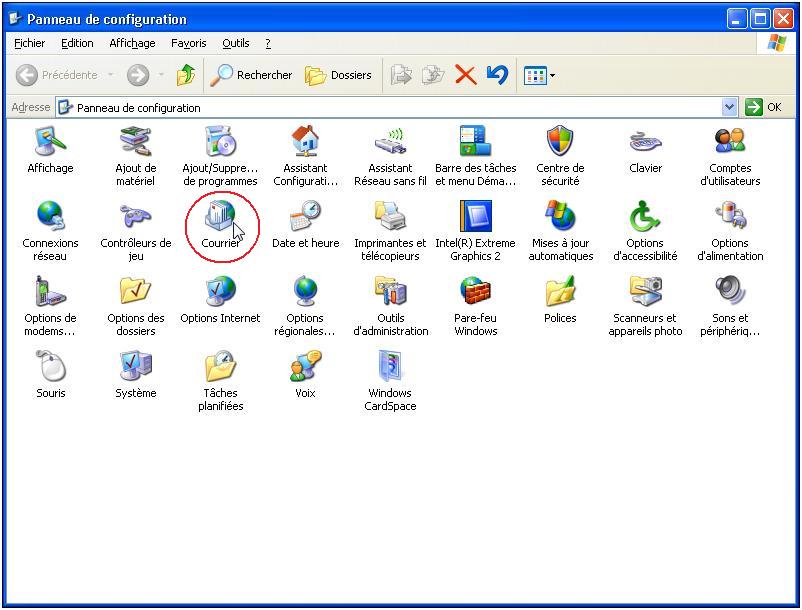This screenshot has width=802, height=610.
Task: Select Assistant Réseau sans fil icon
Action: 390,141
